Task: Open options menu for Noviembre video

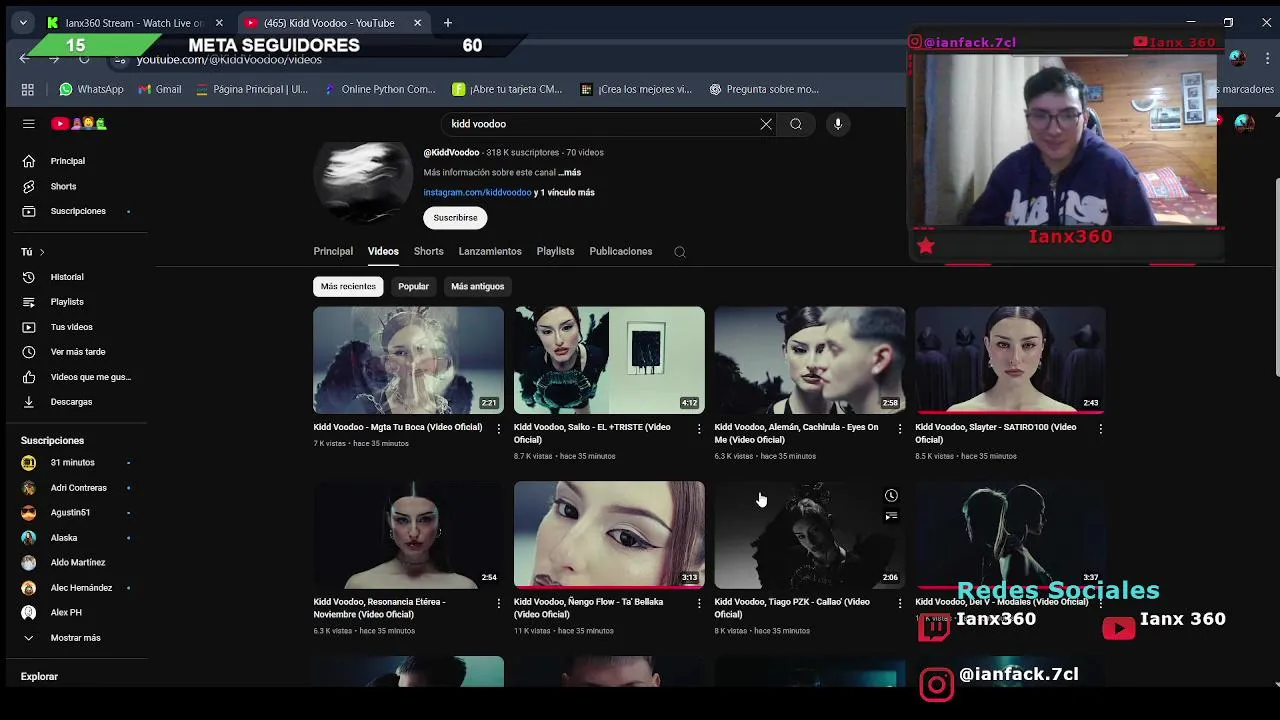Action: (x=499, y=603)
